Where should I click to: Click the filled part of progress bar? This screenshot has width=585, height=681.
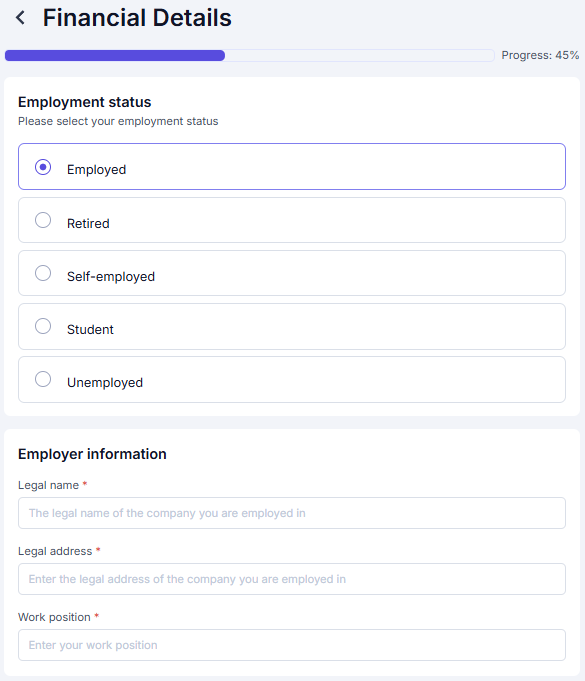pyautogui.click(x=115, y=56)
